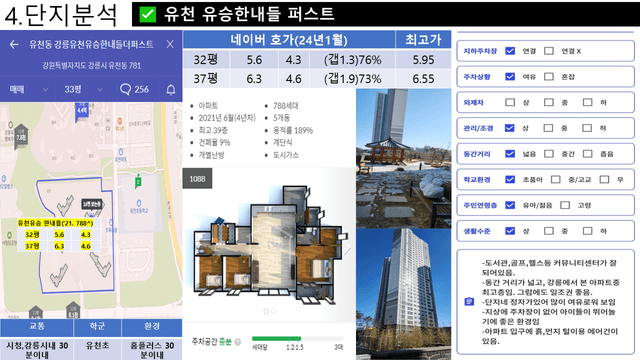Image resolution: width=640 pixels, height=360 pixels.
Task: Uncheck 동간거리 넓음 checkbox
Action: click(x=510, y=153)
